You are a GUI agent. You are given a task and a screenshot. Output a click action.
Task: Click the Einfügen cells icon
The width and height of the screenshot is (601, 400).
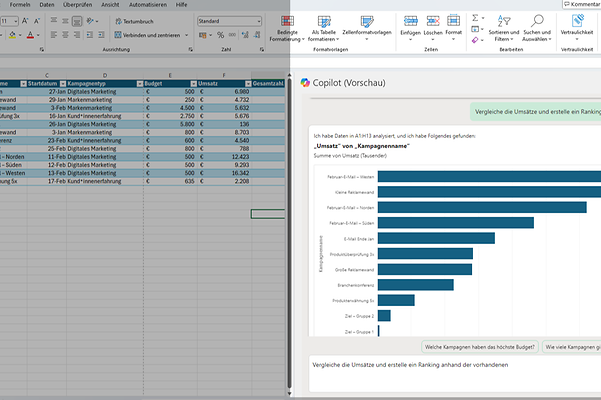coord(409,21)
